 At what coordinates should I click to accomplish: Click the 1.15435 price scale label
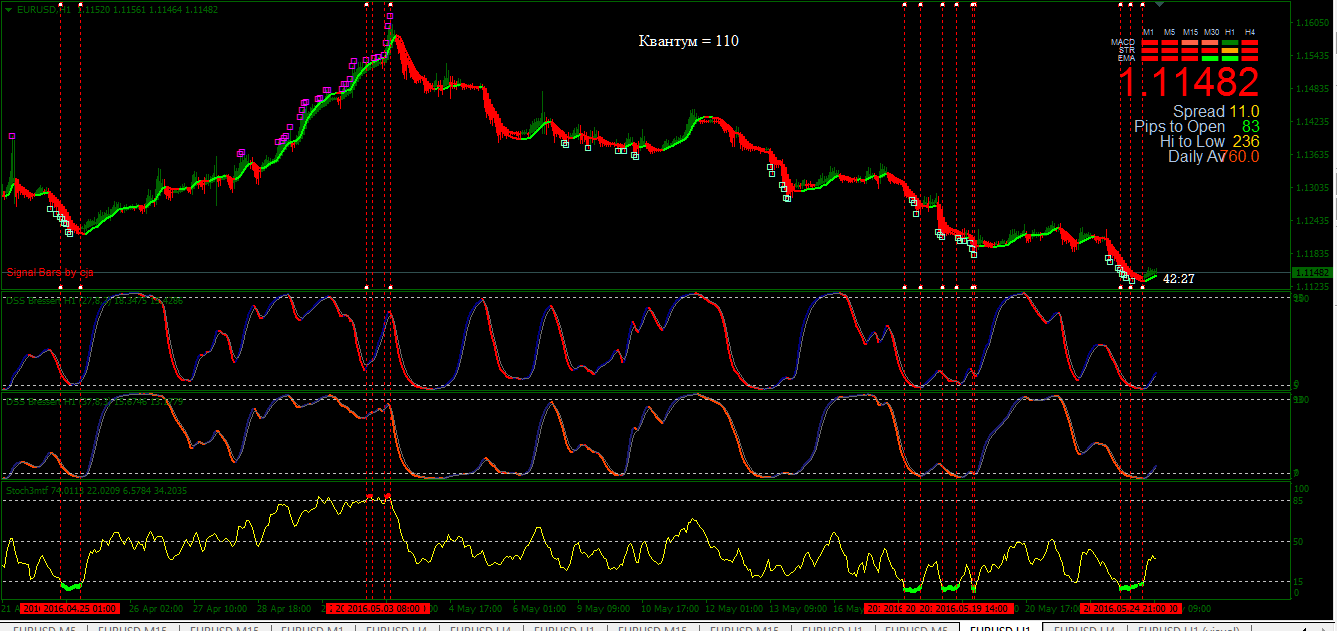pyautogui.click(x=1313, y=56)
